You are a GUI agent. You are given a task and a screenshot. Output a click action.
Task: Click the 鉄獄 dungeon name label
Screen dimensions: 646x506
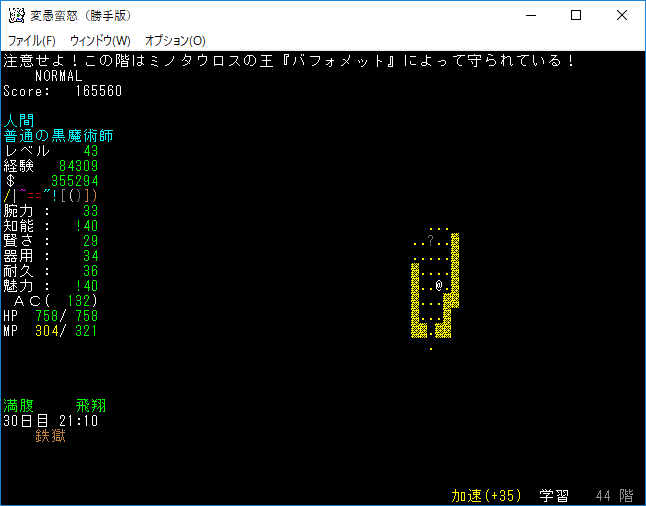51,436
